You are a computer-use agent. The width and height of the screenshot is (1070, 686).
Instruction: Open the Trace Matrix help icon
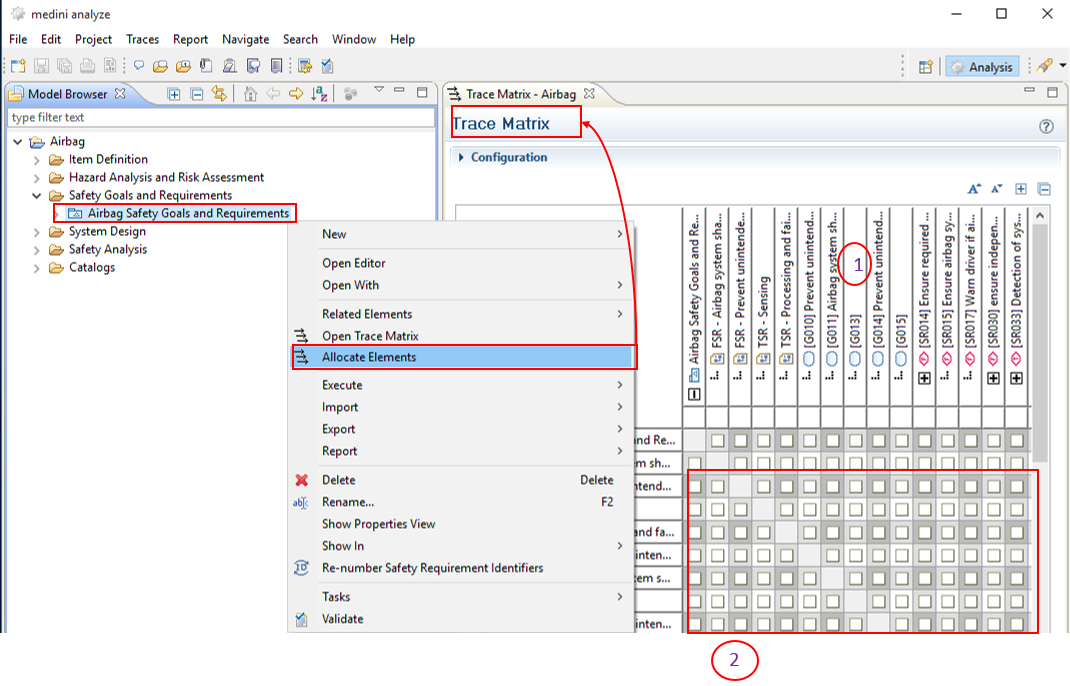click(1046, 127)
